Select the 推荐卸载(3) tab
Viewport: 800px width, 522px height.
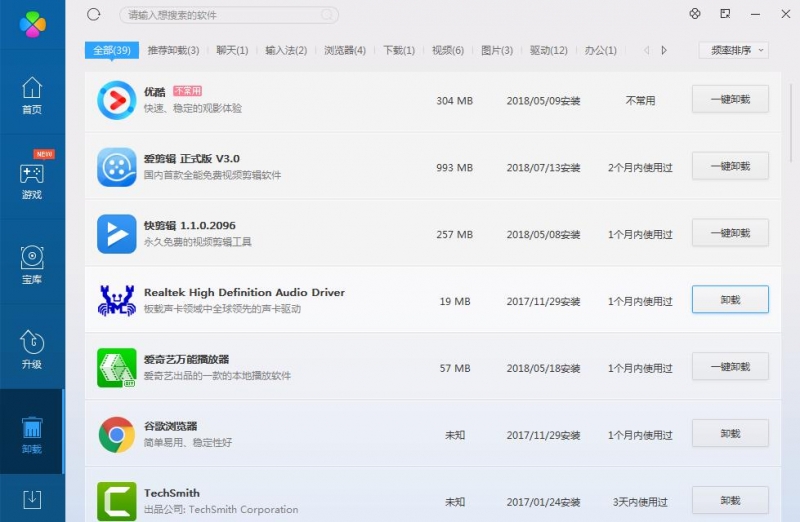point(173,50)
